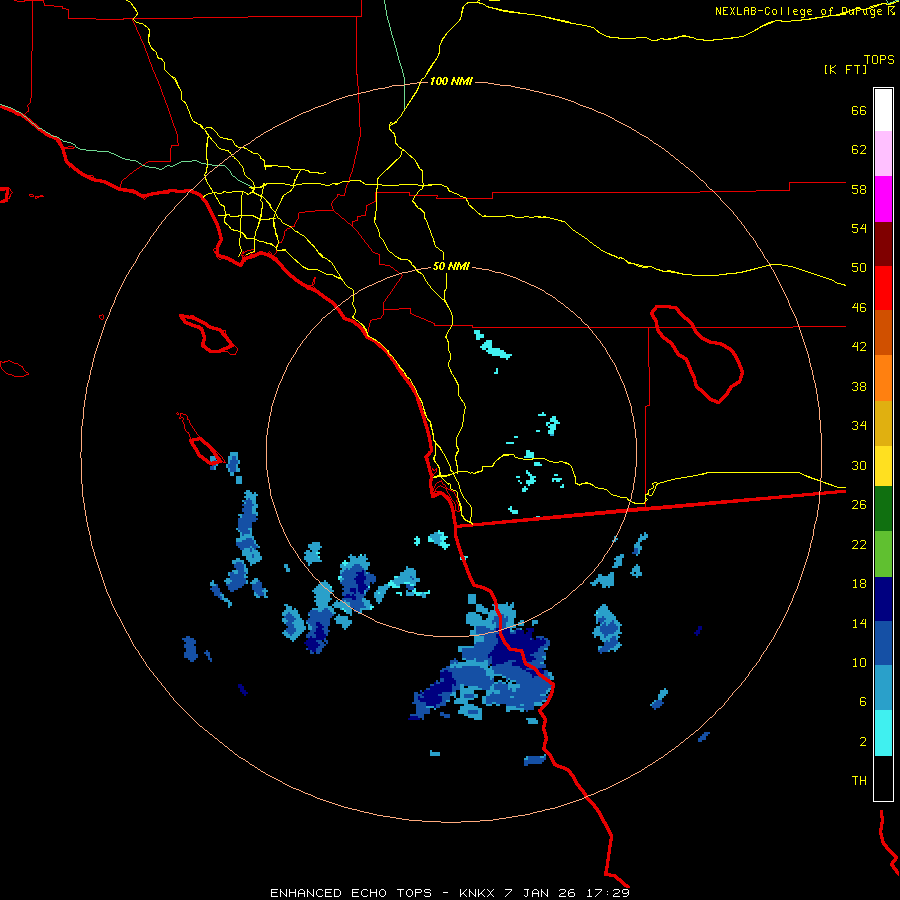900x900 pixels.
Task: Click the '[K FT]' units label
Action: pos(845,69)
